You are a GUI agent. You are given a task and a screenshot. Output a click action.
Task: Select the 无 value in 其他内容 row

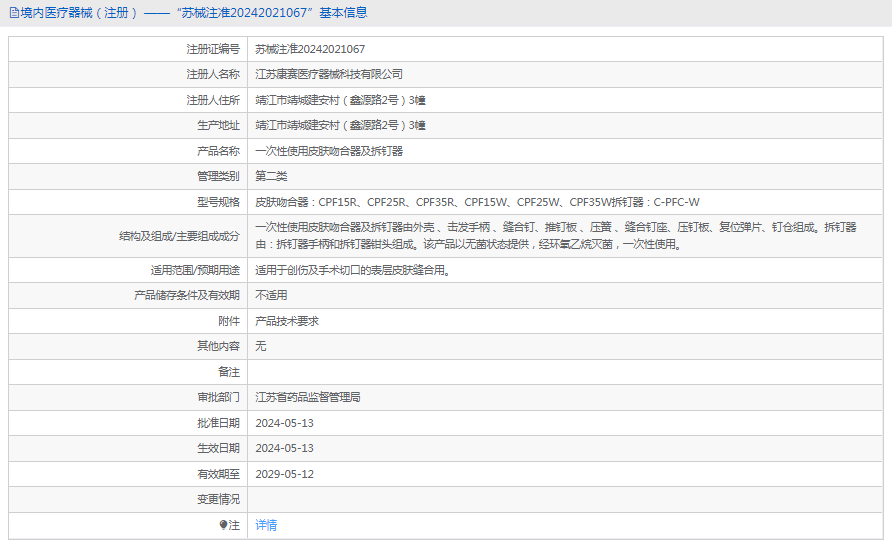[x=261, y=346]
